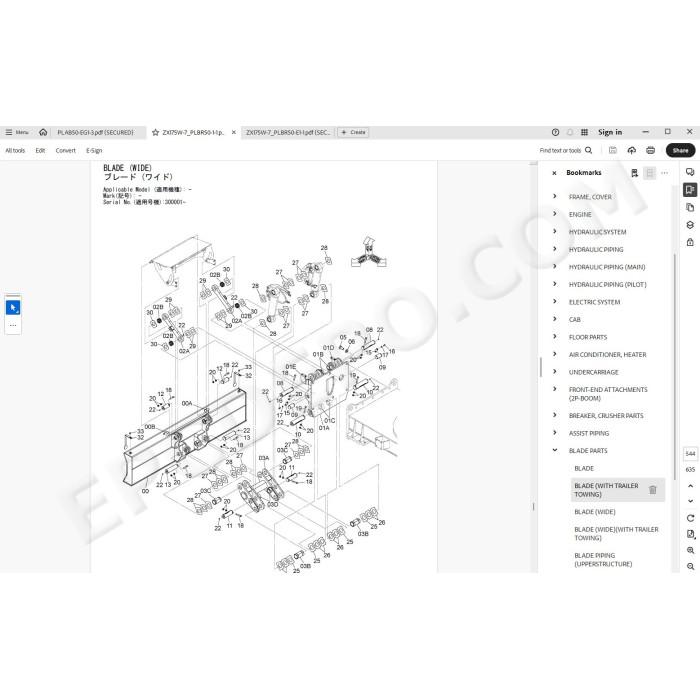Open the apps grid launcher
This screenshot has height=700, width=700.
click(584, 132)
